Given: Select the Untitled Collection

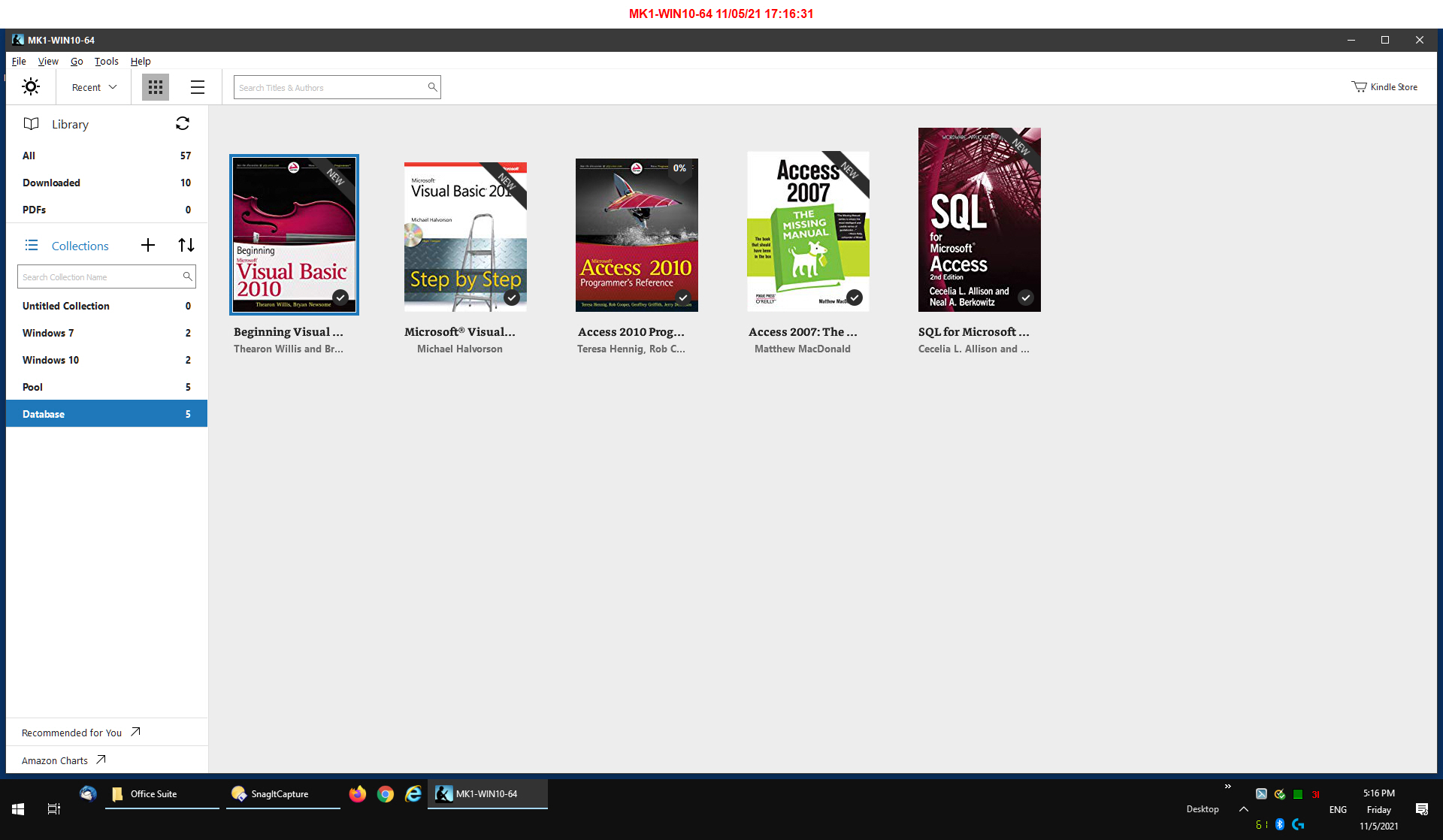Looking at the screenshot, I should click(x=107, y=306).
